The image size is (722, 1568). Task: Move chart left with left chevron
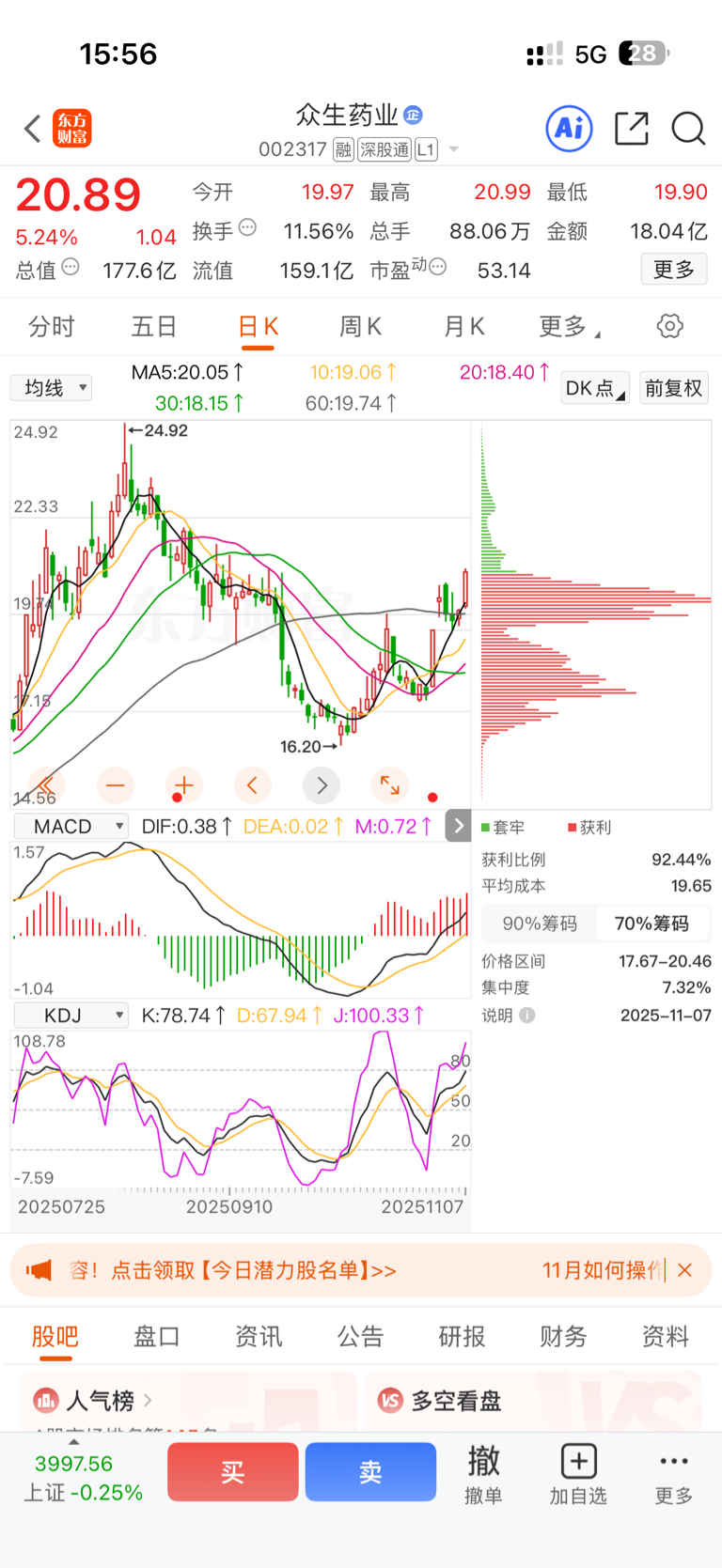pos(252,784)
